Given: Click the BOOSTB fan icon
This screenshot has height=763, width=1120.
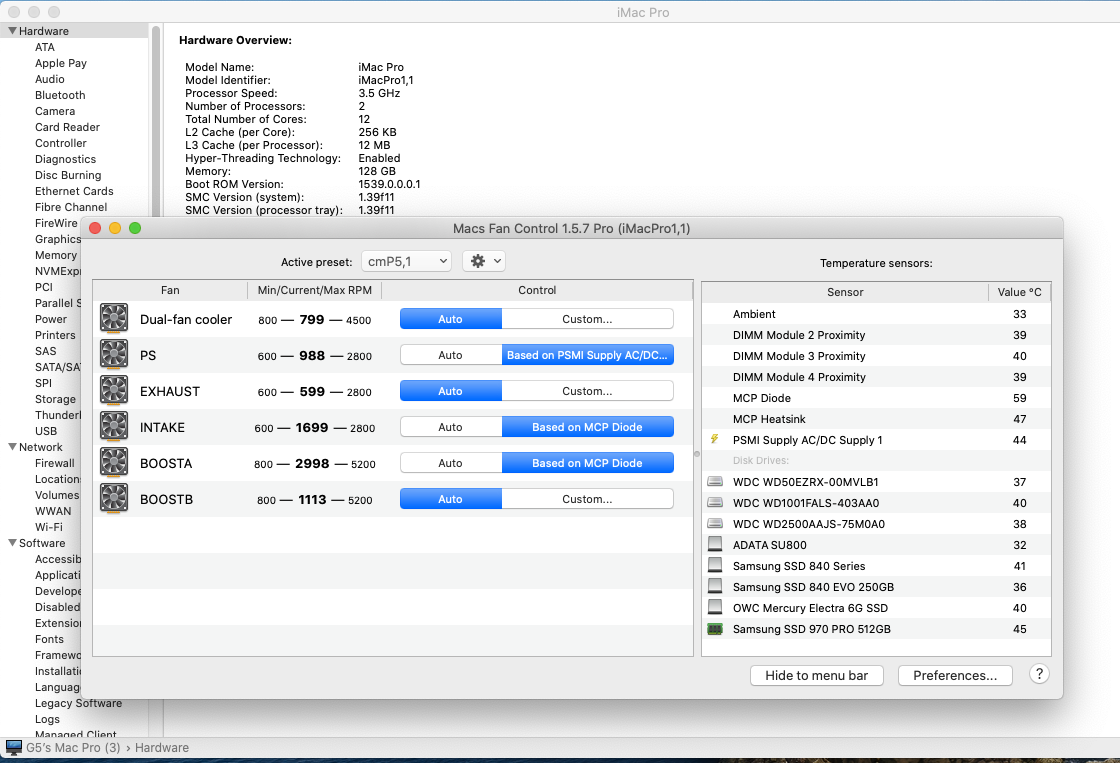Looking at the screenshot, I should coord(114,499).
